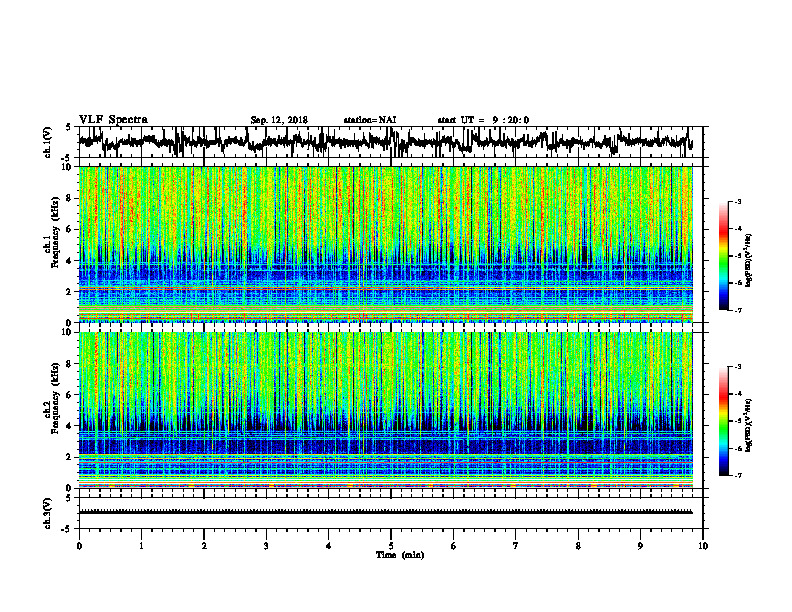Screen dimensions: 792x612
Task: Click the "8" tick on the time axis
Action: pos(578,546)
